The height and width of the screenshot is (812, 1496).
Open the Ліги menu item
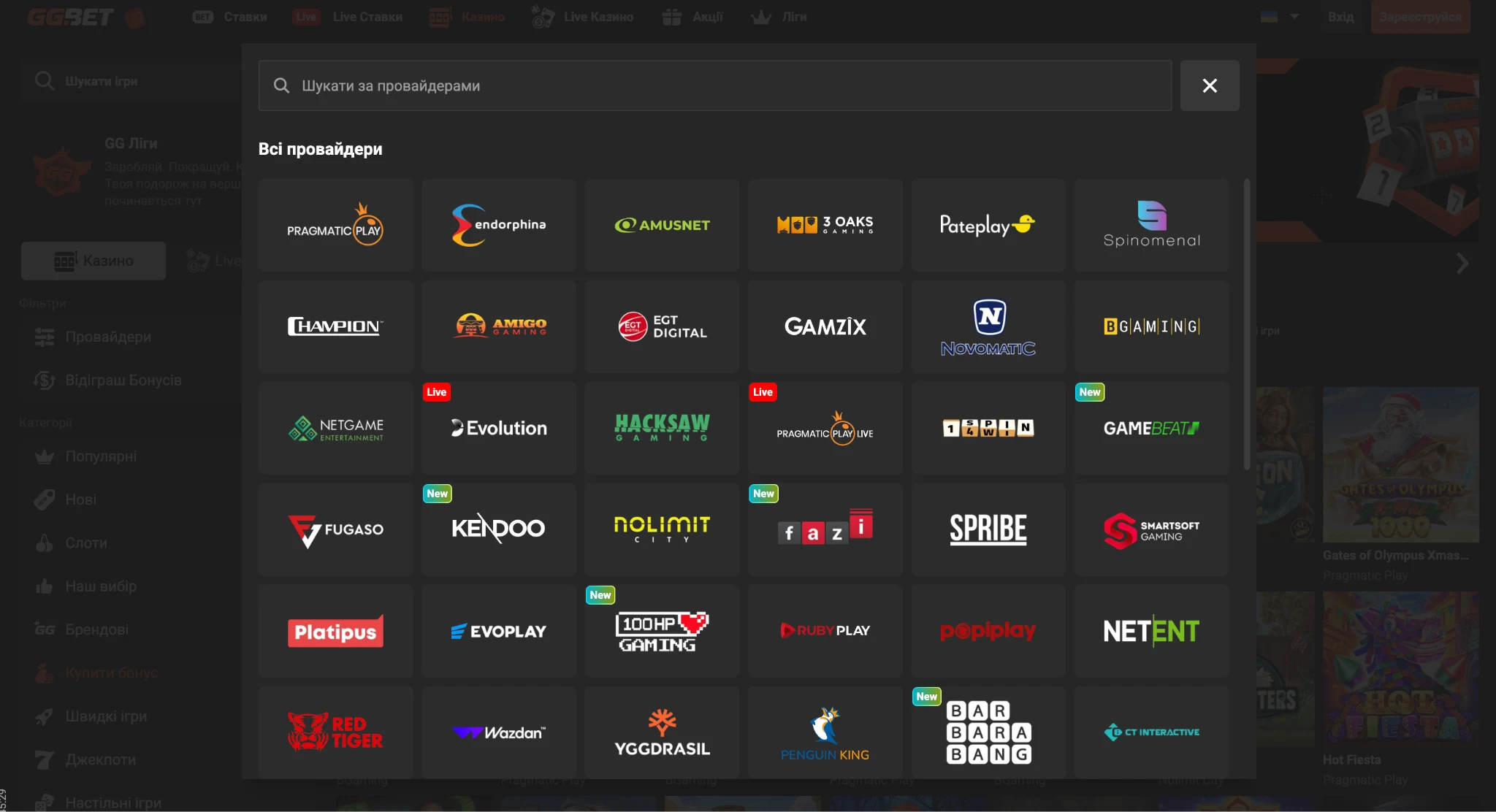[779, 17]
